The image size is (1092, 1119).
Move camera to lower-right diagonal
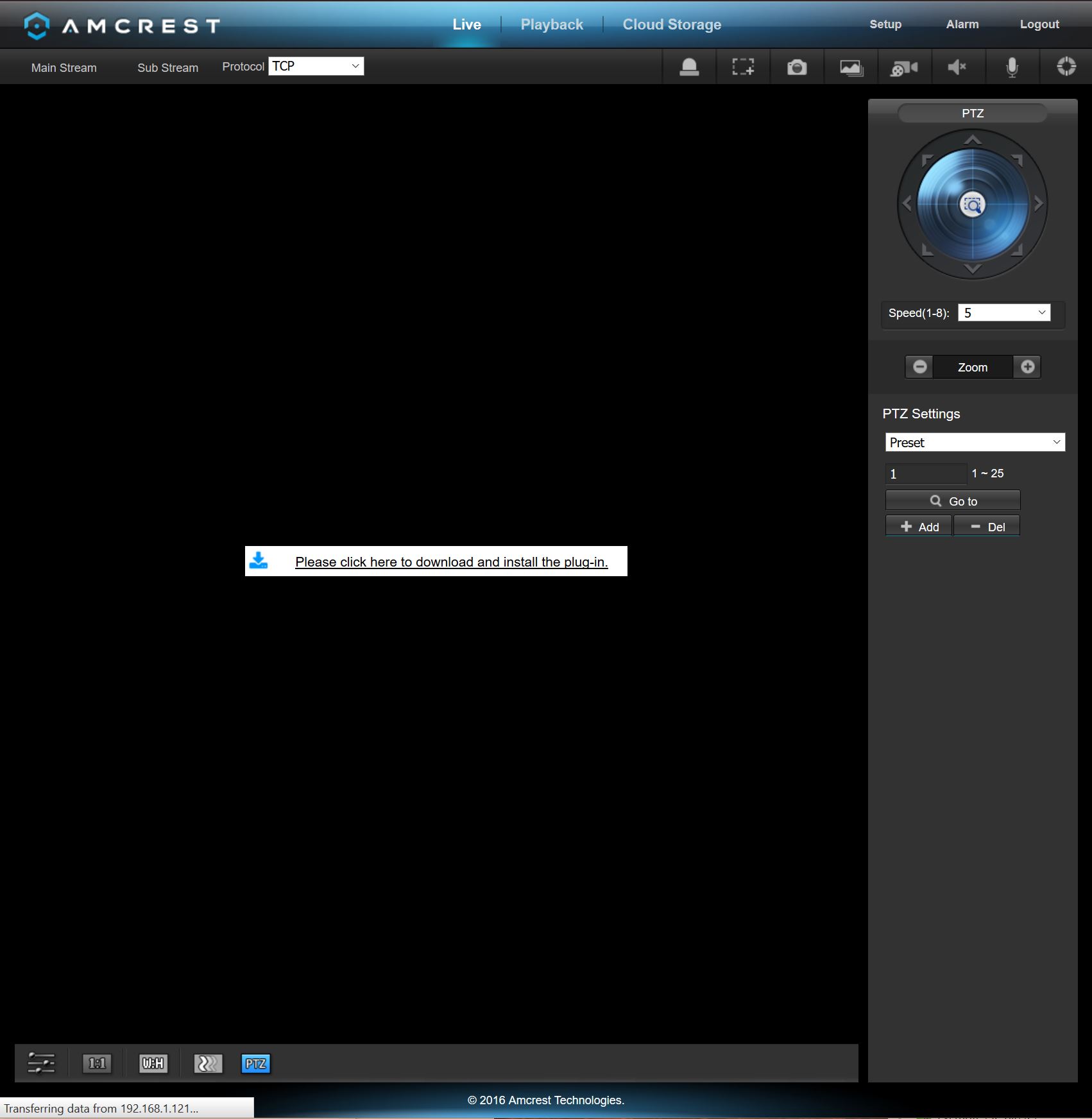[x=1018, y=250]
